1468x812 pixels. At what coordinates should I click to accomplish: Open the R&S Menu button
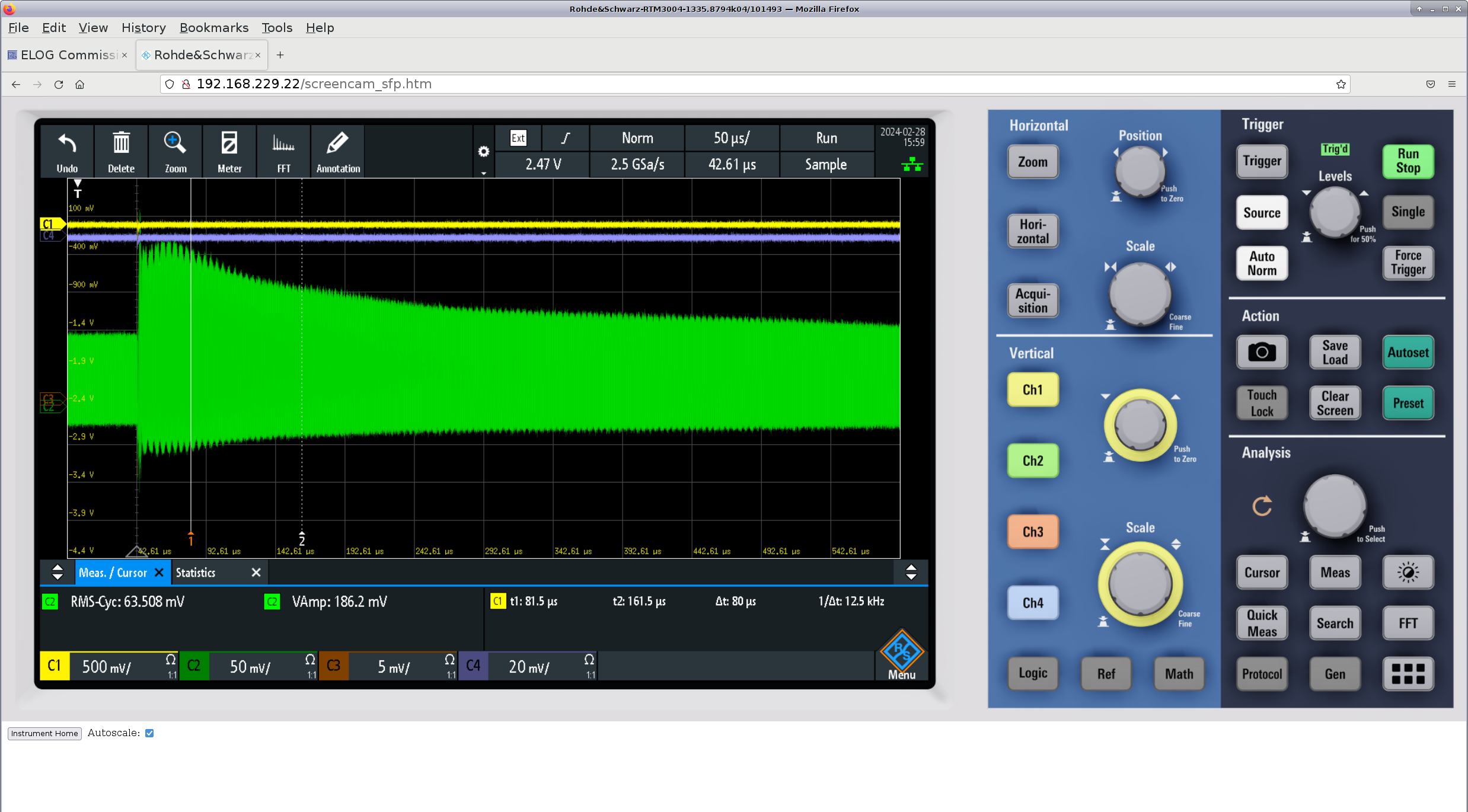point(901,656)
